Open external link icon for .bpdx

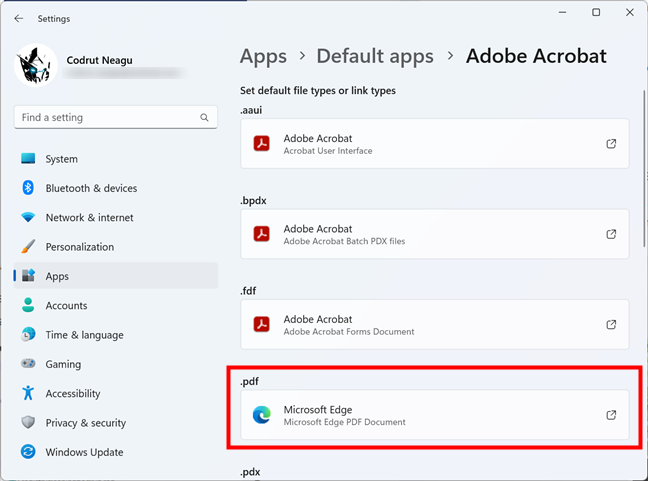point(611,234)
